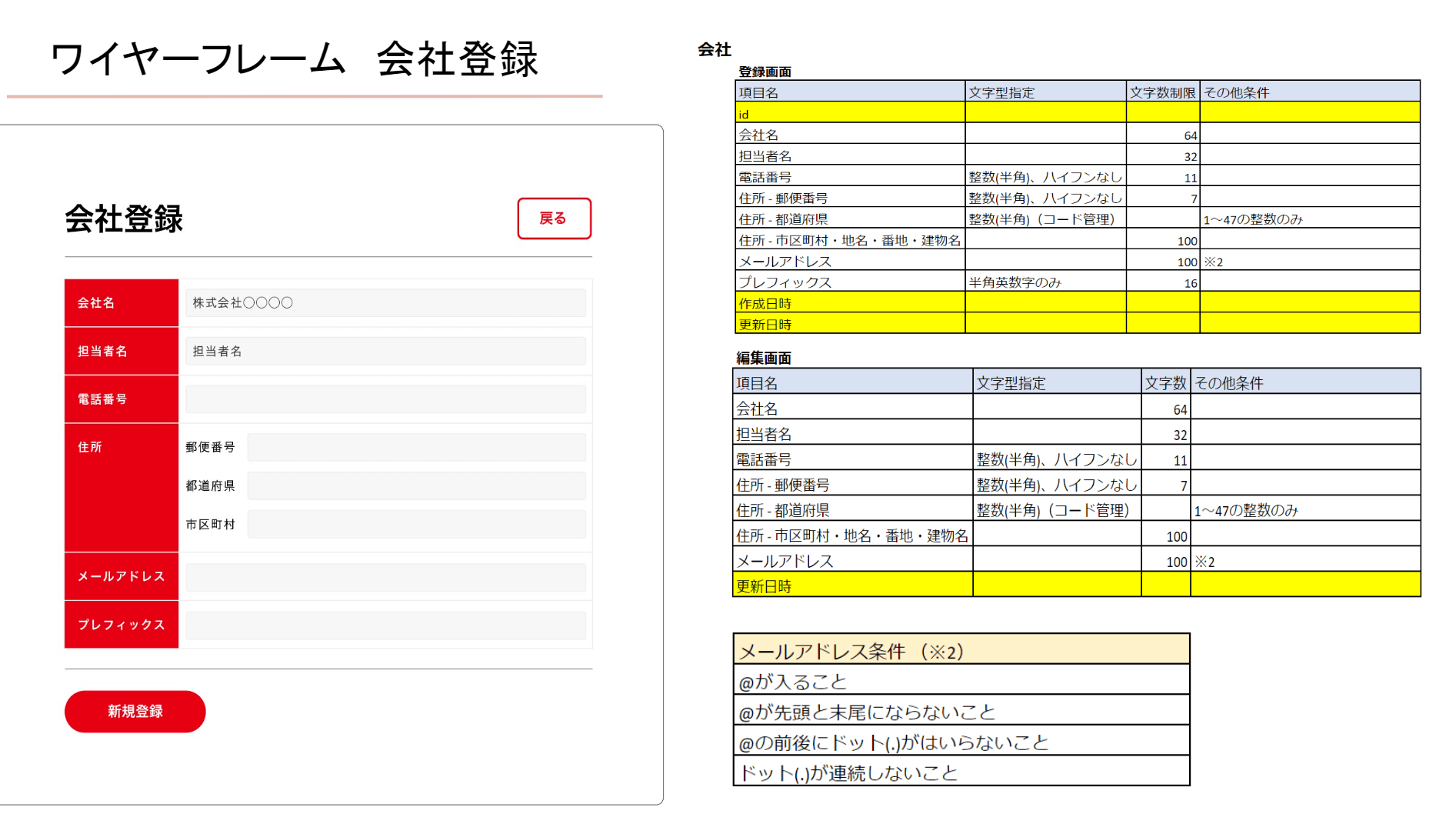Select the 編集画面 table heading
Image resolution: width=1456 pixels, height=824 pixels.
[x=763, y=358]
